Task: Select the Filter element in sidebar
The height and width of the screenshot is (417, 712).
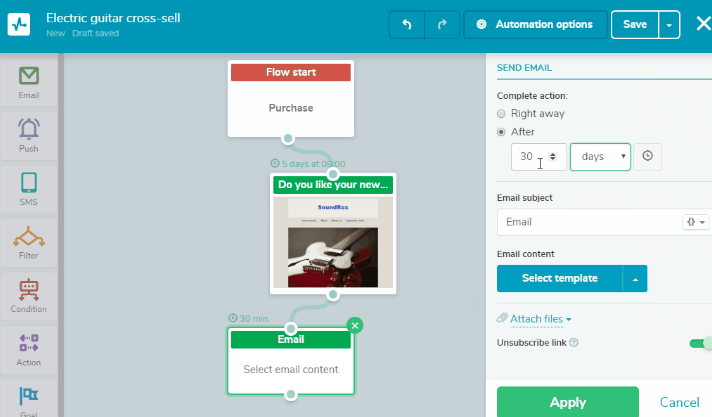Action: tap(29, 243)
